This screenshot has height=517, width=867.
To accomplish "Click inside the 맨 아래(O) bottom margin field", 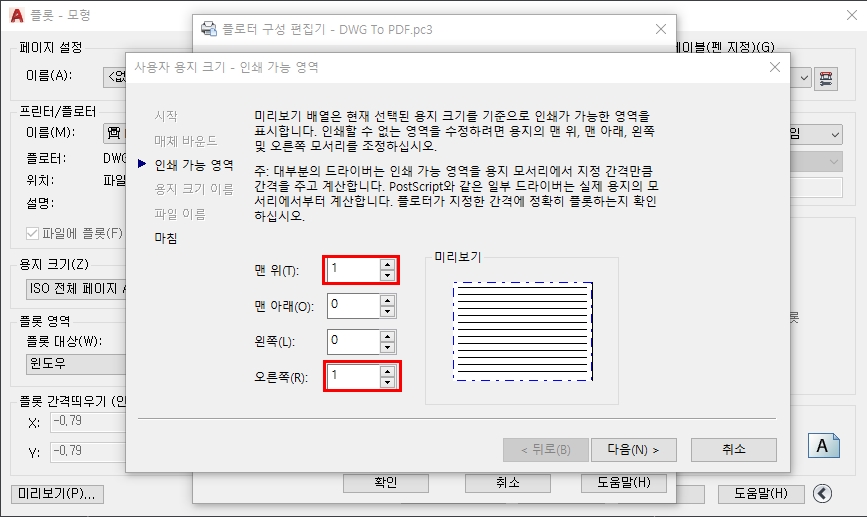I will point(353,306).
